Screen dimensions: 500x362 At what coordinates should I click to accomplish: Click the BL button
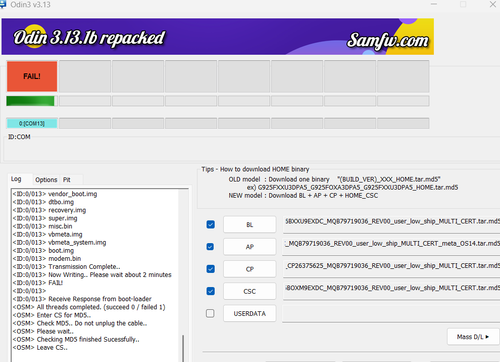click(x=250, y=224)
